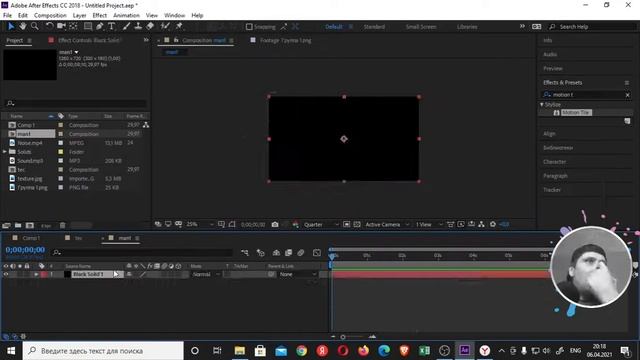Click the snapshot camera icon in viewer

pos(275,224)
